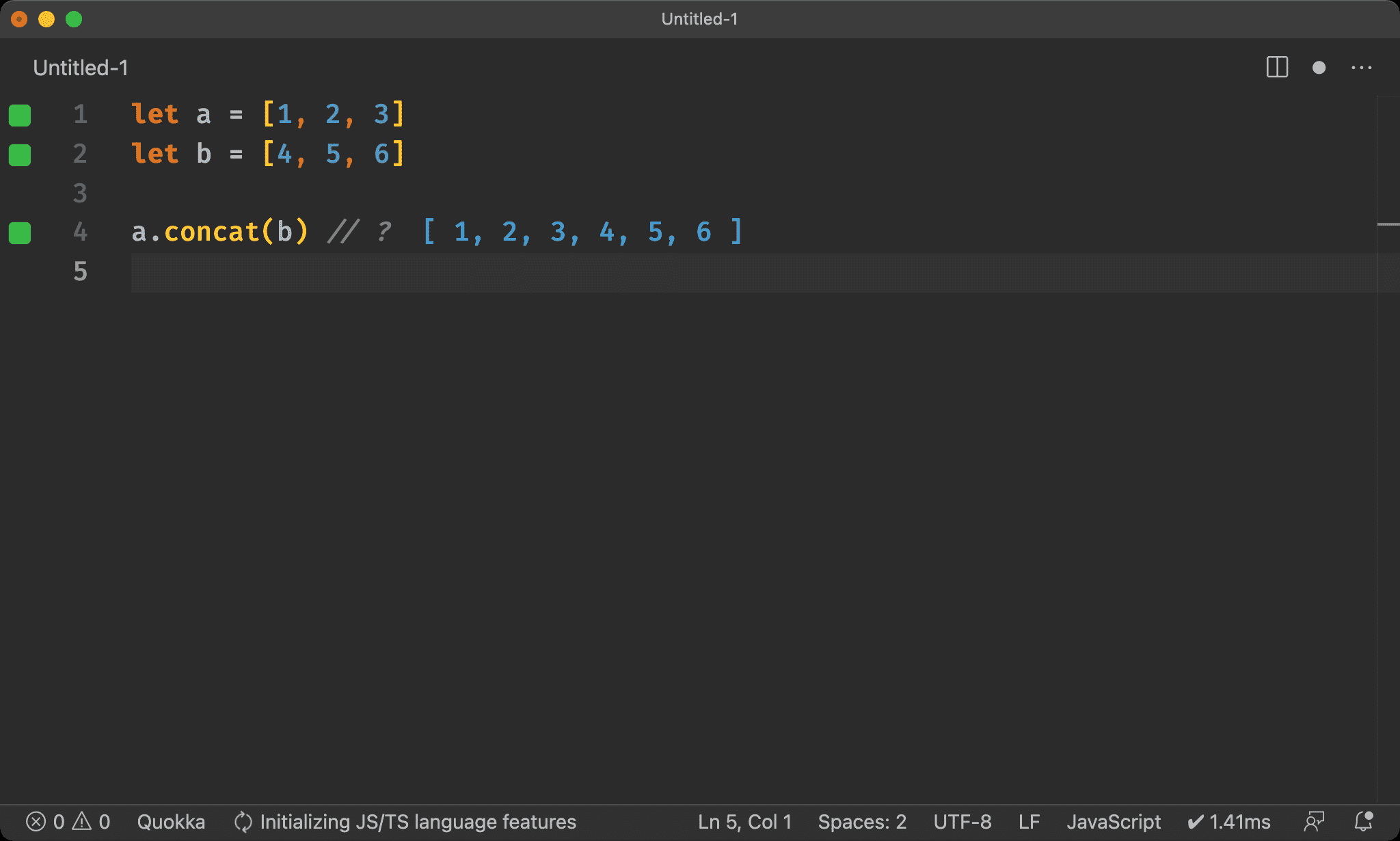Click the Quokka inline result [ 1, 2, 3, 4, 5, 6 ]
This screenshot has width=1400, height=841.
pos(582,232)
